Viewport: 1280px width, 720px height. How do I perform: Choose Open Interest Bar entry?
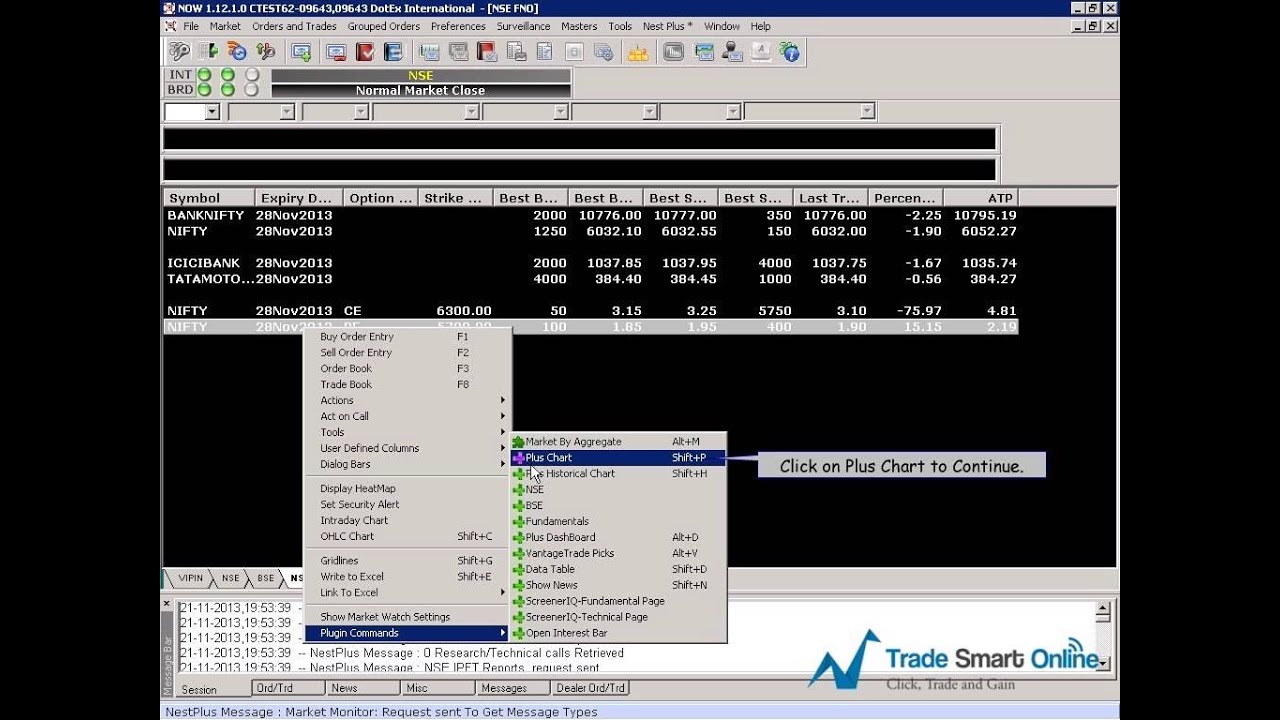(x=617, y=634)
